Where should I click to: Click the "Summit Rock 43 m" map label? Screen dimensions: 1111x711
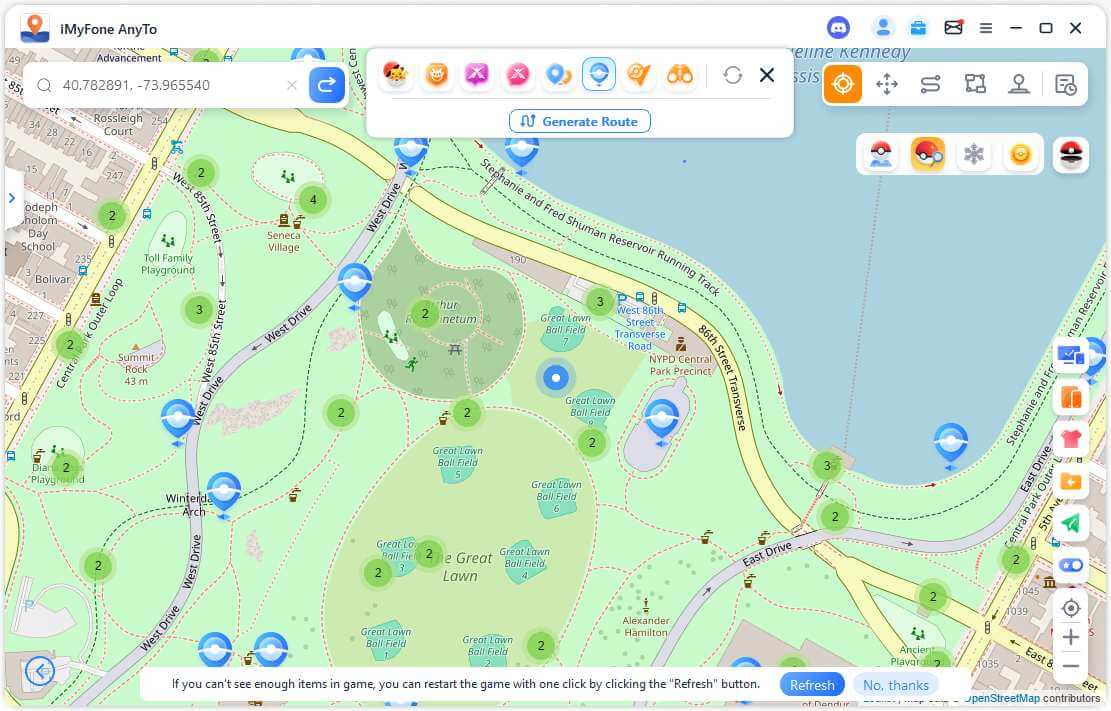[136, 369]
